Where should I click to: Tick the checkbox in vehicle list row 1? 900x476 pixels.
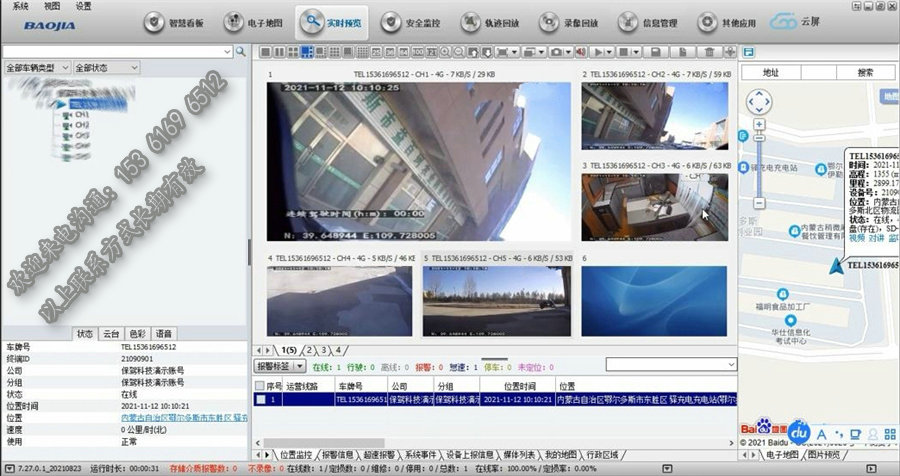(260, 399)
